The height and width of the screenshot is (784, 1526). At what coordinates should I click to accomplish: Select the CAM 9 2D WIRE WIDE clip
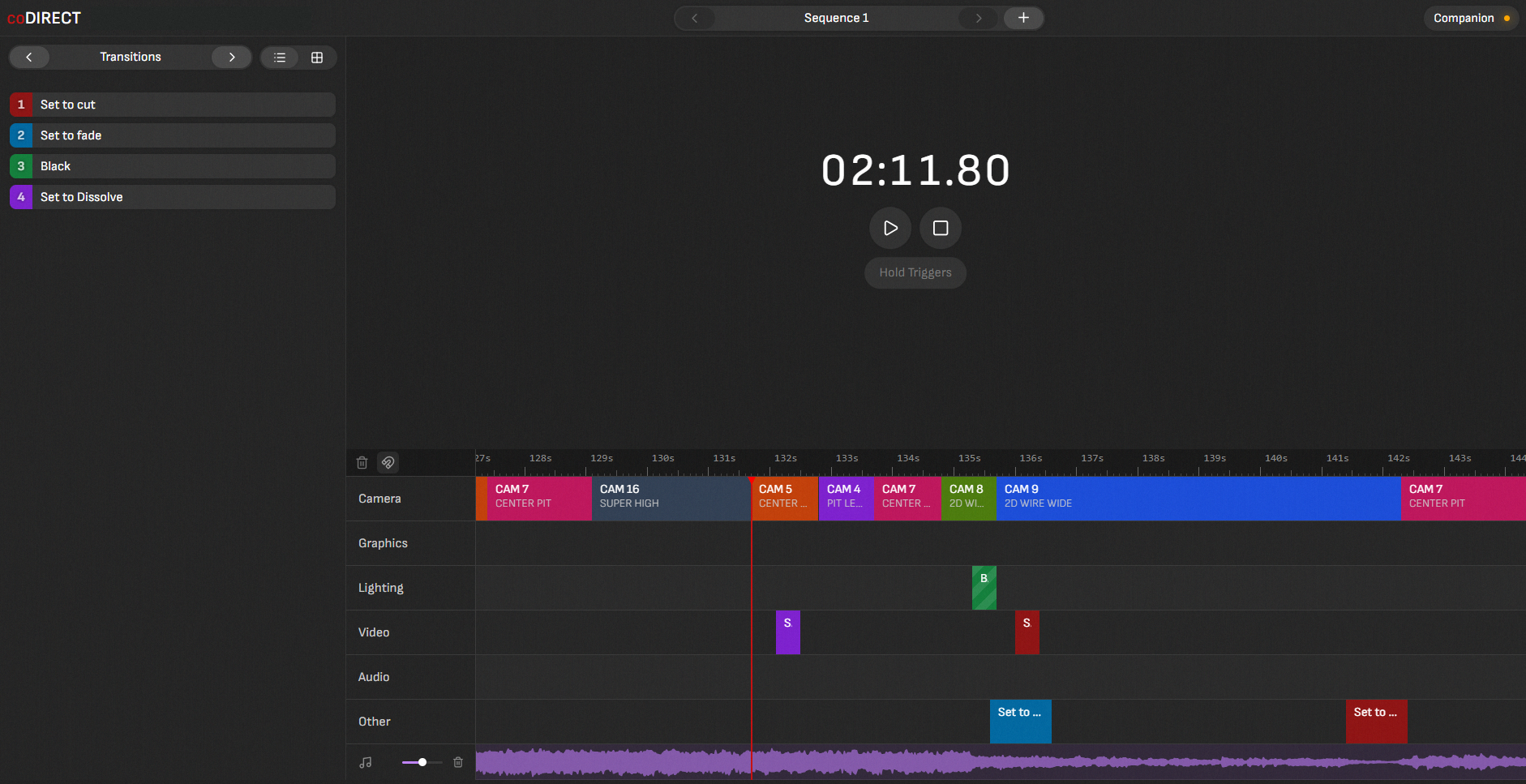[x=1198, y=499]
